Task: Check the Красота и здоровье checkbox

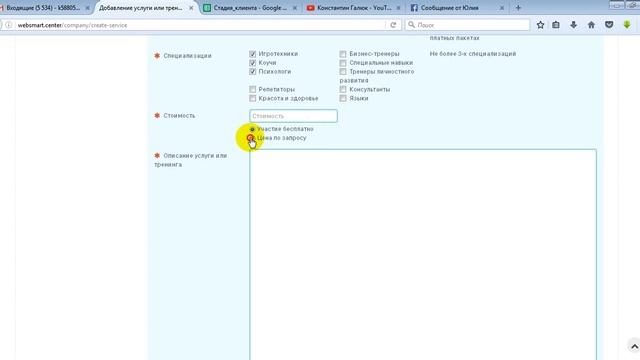Action: pyautogui.click(x=253, y=98)
